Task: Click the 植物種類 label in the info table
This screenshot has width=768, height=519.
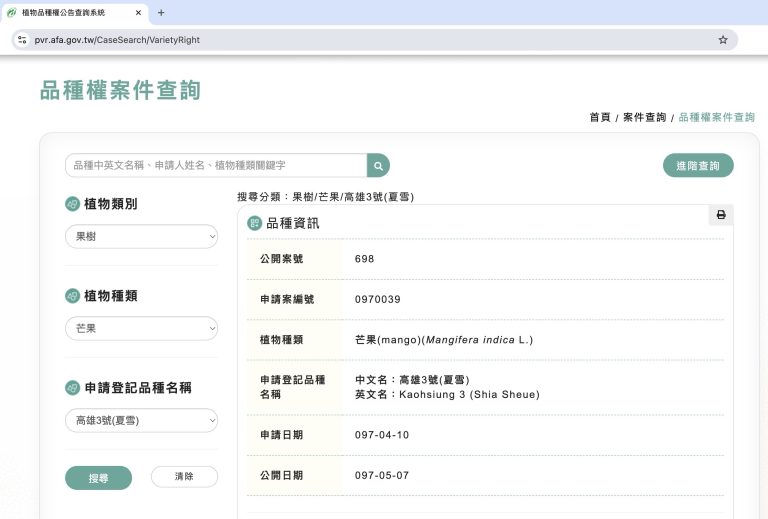Action: pyautogui.click(x=282, y=340)
